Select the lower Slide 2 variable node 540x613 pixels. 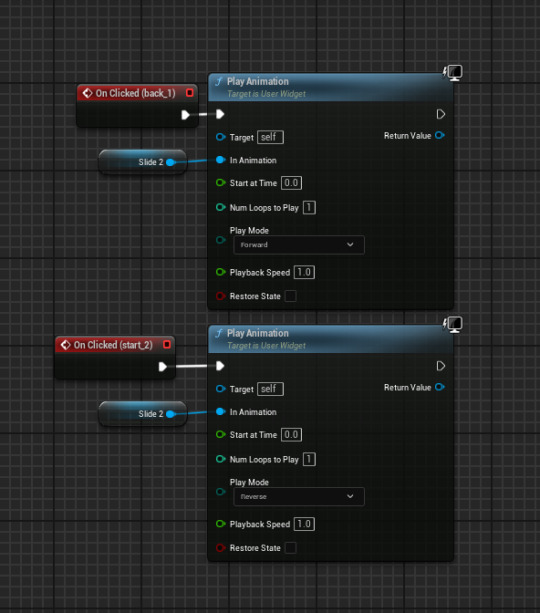pos(143,414)
